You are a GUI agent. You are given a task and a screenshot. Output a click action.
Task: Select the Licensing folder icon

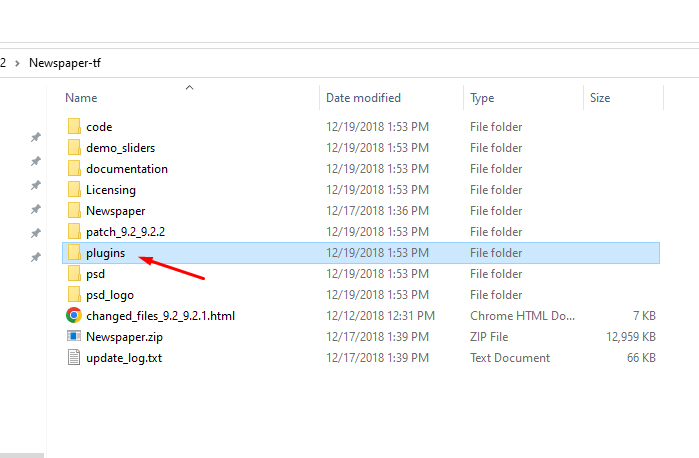(74, 189)
